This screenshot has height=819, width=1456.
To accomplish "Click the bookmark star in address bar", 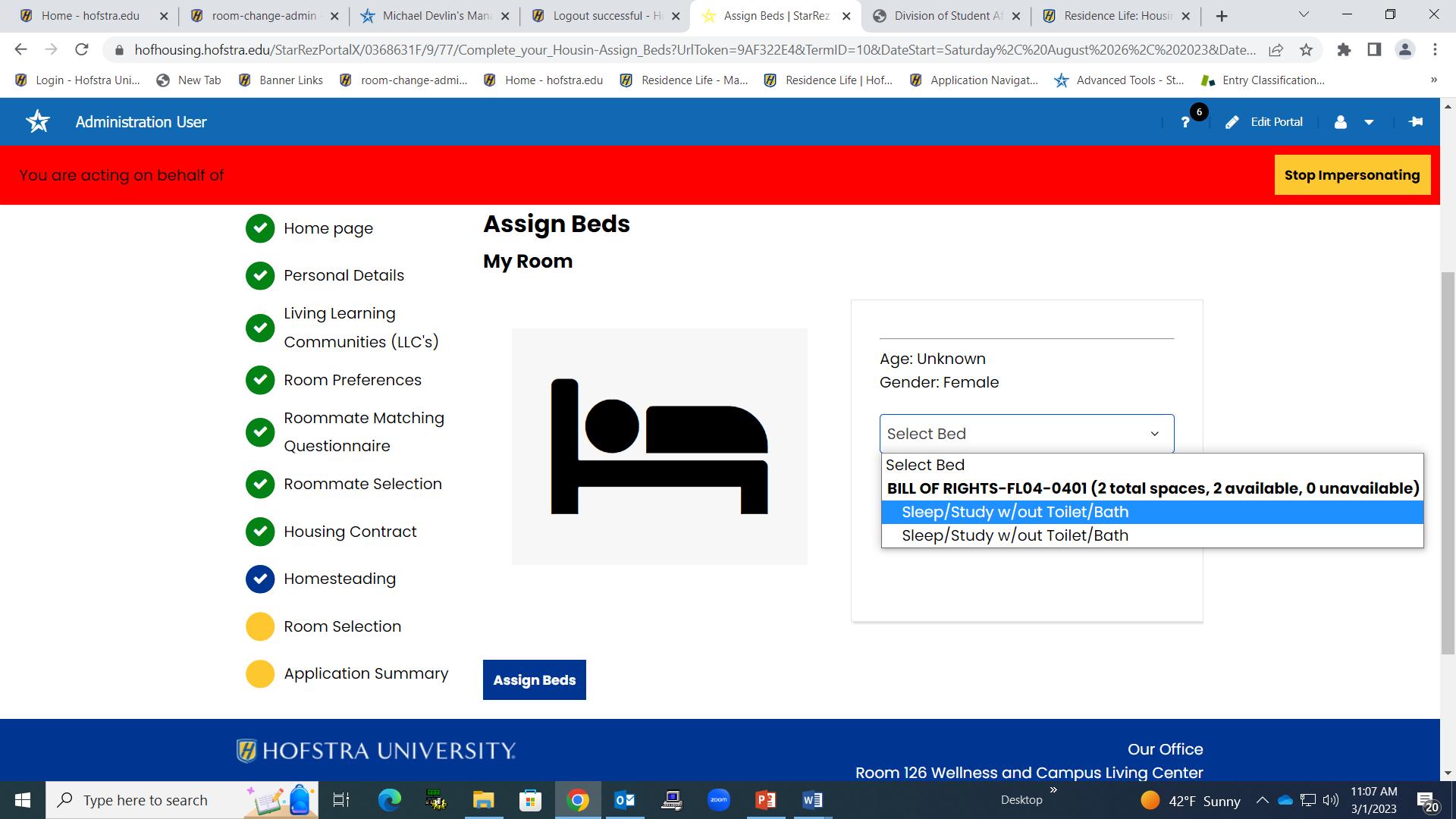I will [1306, 50].
